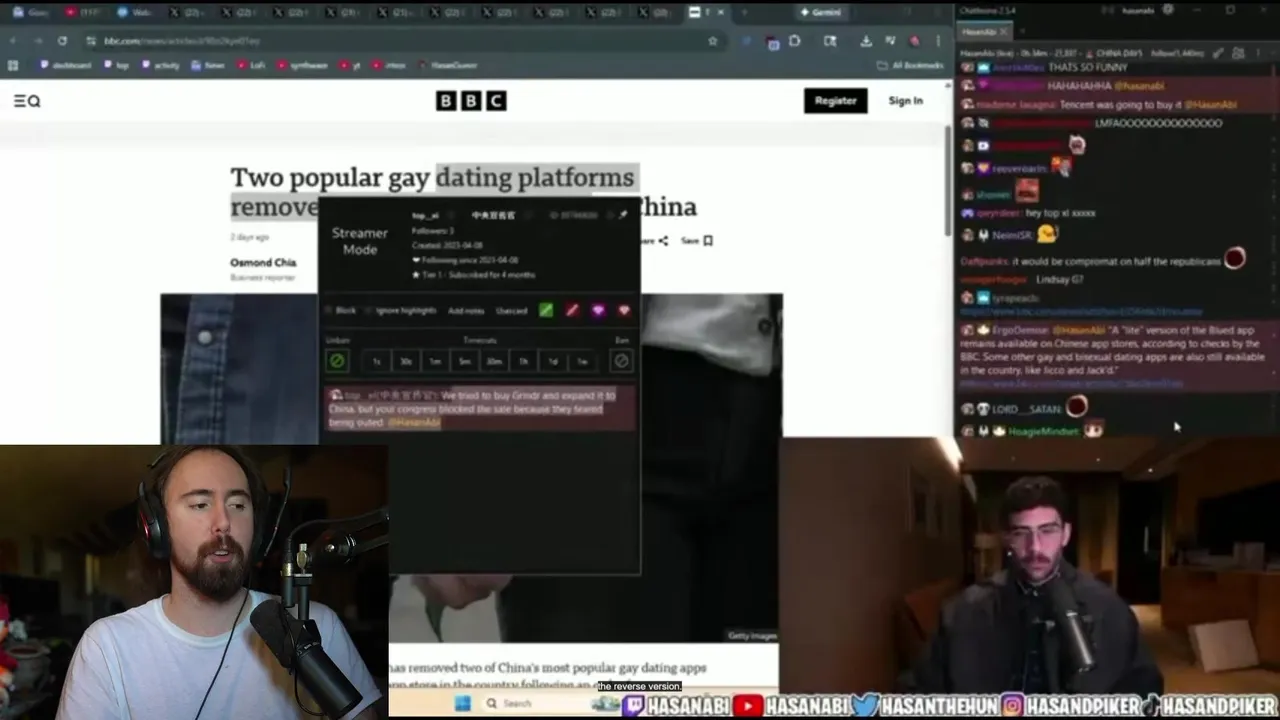Image resolution: width=1280 pixels, height=720 pixels.
Task: Open the activity bookmark
Action: point(160,65)
